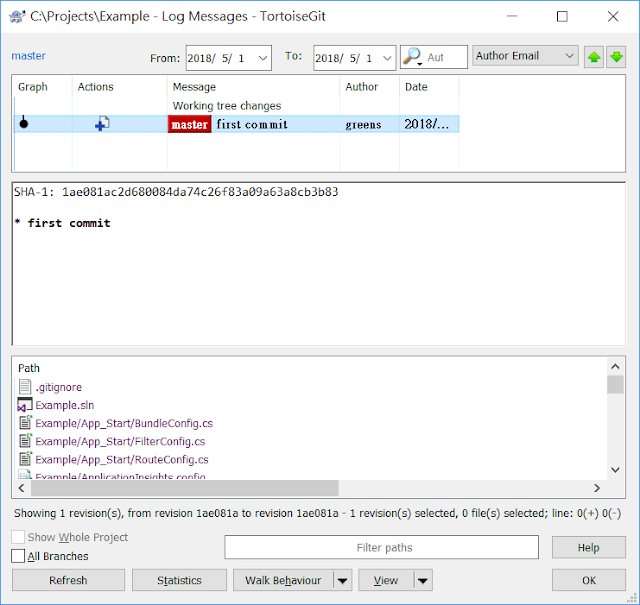Click the Filter paths input field
Image resolution: width=640 pixels, height=605 pixels.
(x=381, y=547)
